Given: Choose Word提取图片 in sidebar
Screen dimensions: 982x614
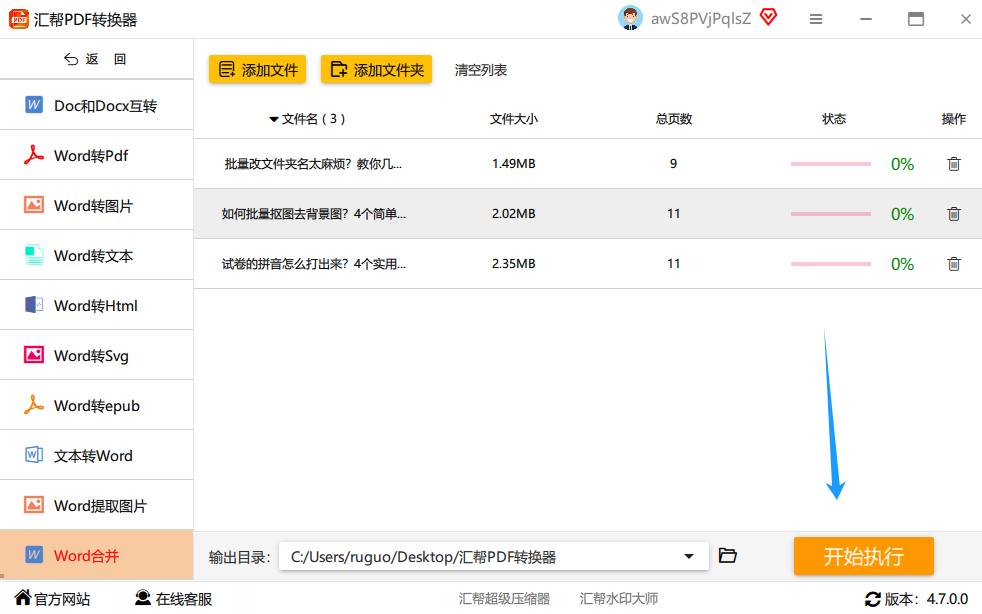Looking at the screenshot, I should click(96, 506).
